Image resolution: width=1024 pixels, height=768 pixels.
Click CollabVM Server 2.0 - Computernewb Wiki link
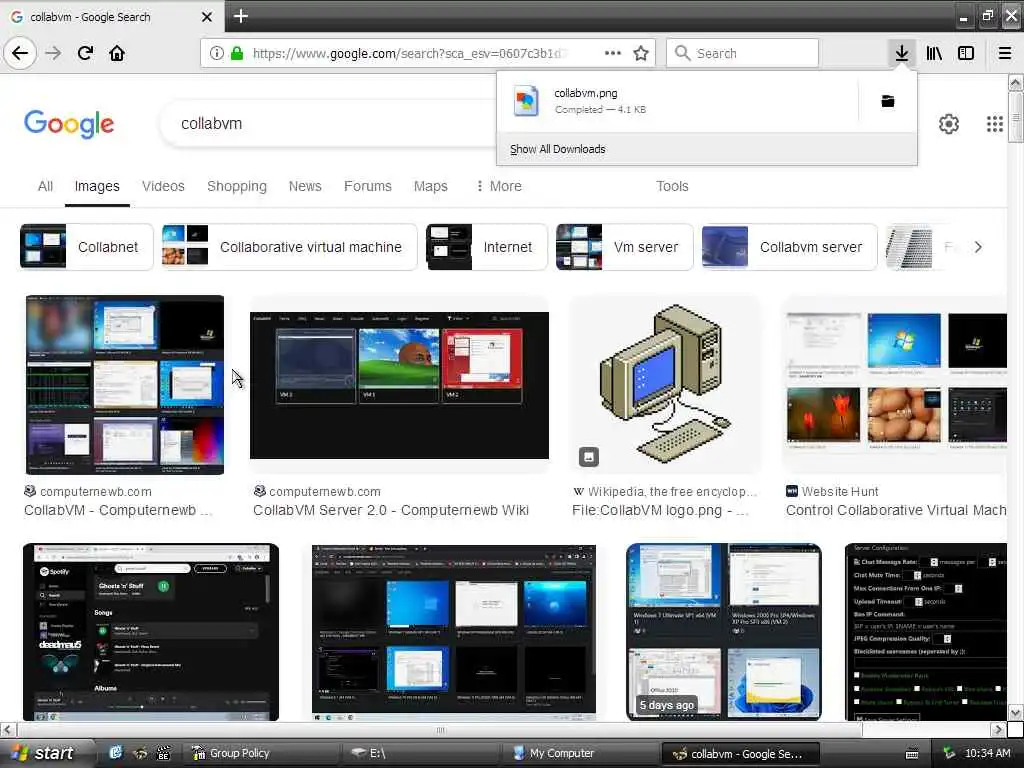tap(391, 510)
